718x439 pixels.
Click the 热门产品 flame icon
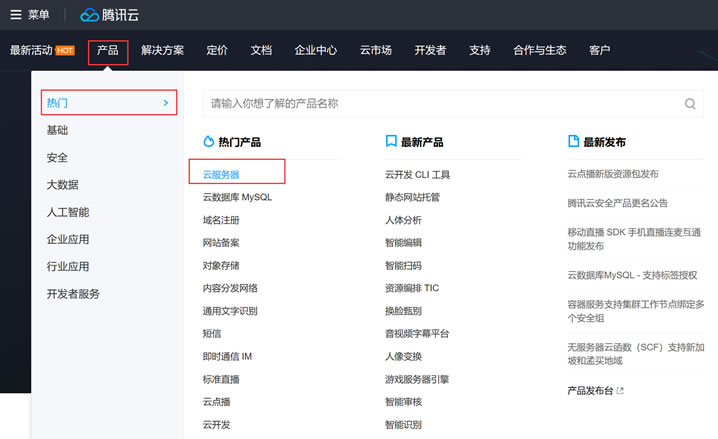click(x=208, y=141)
